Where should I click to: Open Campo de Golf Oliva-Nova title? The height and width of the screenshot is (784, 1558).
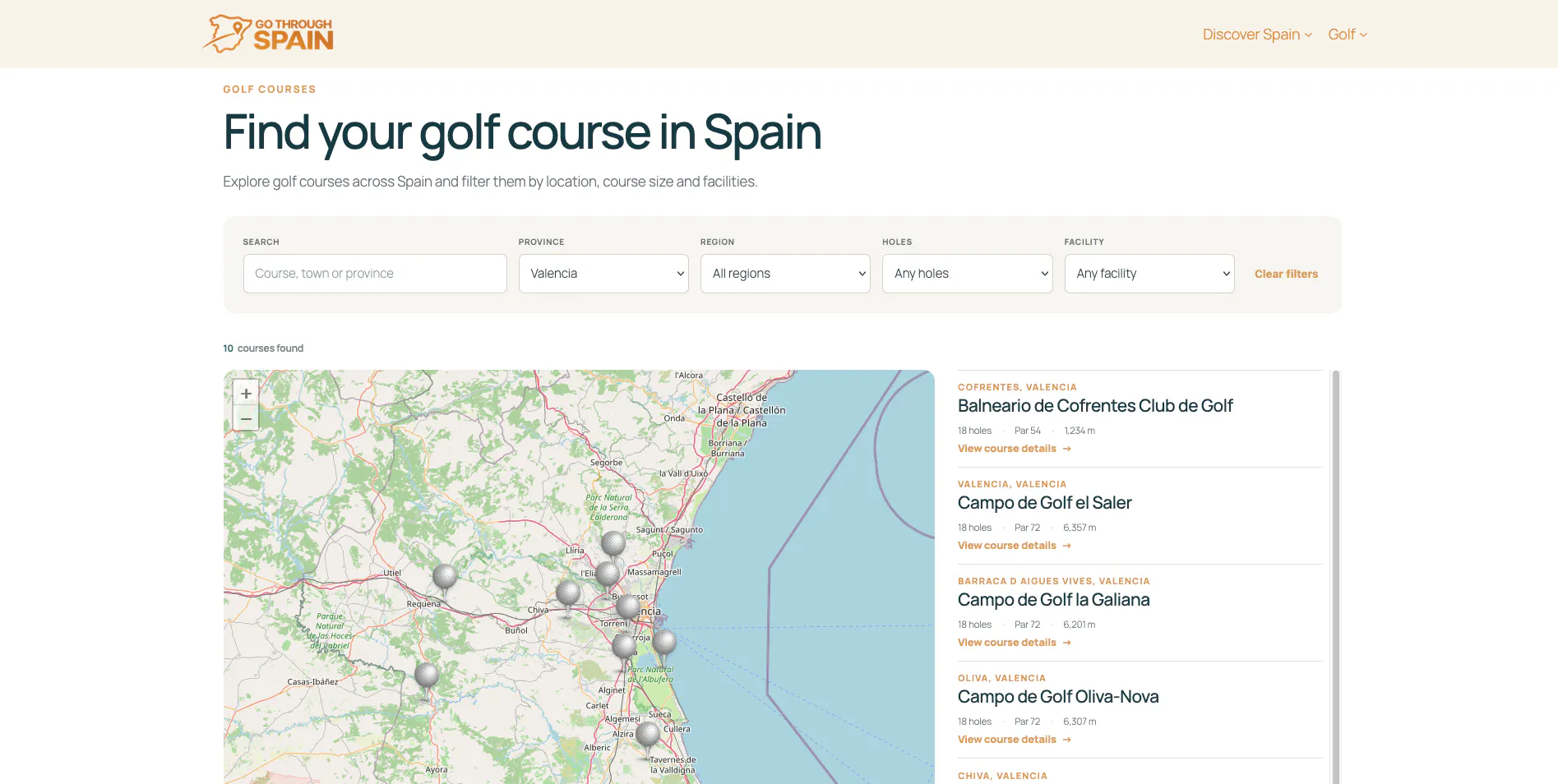[x=1058, y=697]
